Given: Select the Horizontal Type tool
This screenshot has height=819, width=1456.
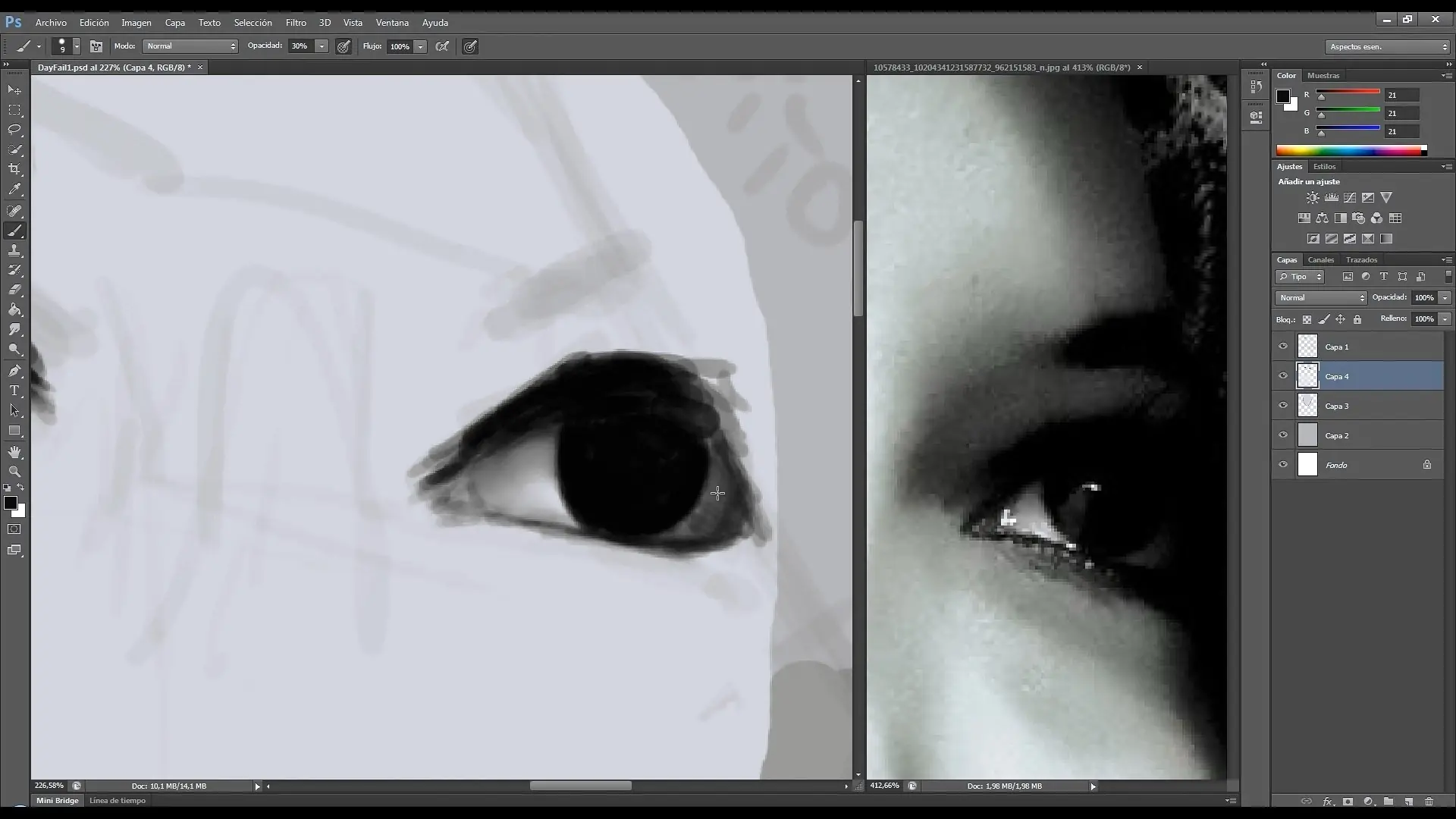Looking at the screenshot, I should click(14, 391).
